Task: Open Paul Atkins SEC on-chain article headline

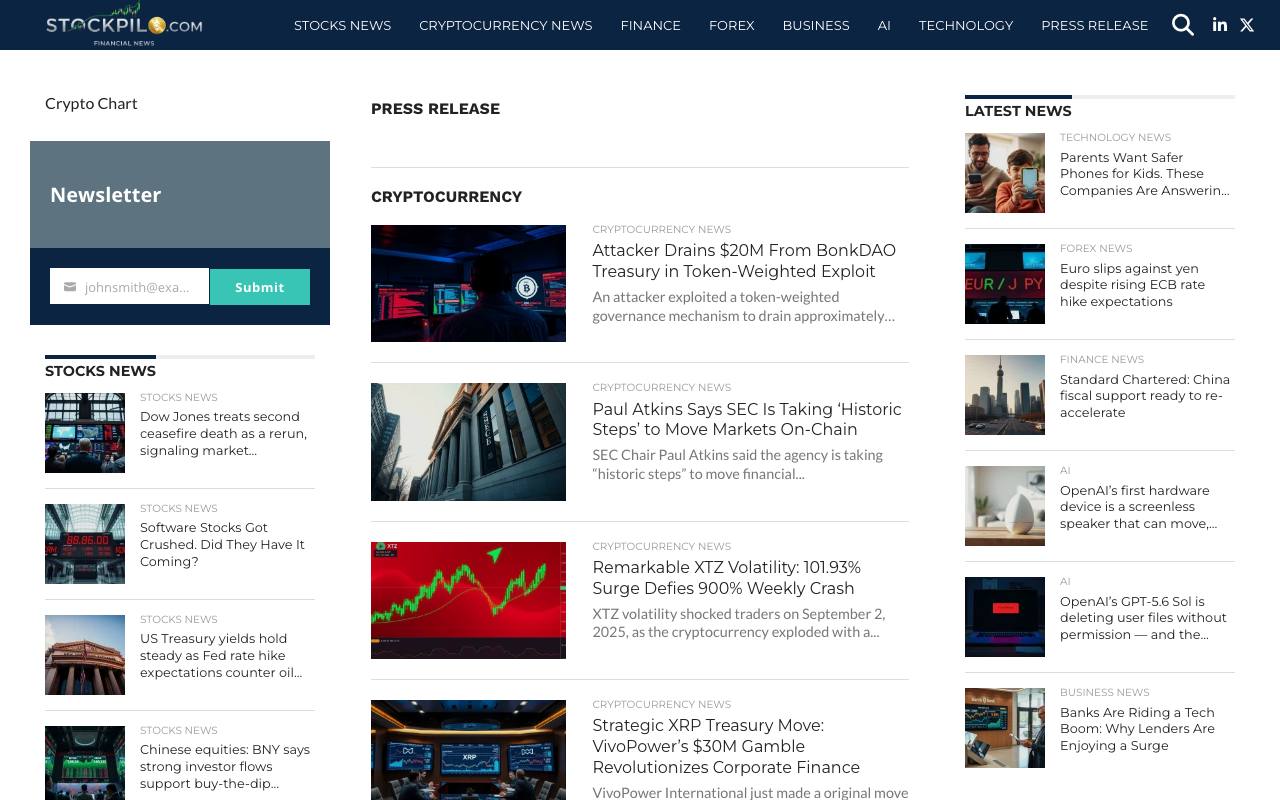Action: point(747,419)
